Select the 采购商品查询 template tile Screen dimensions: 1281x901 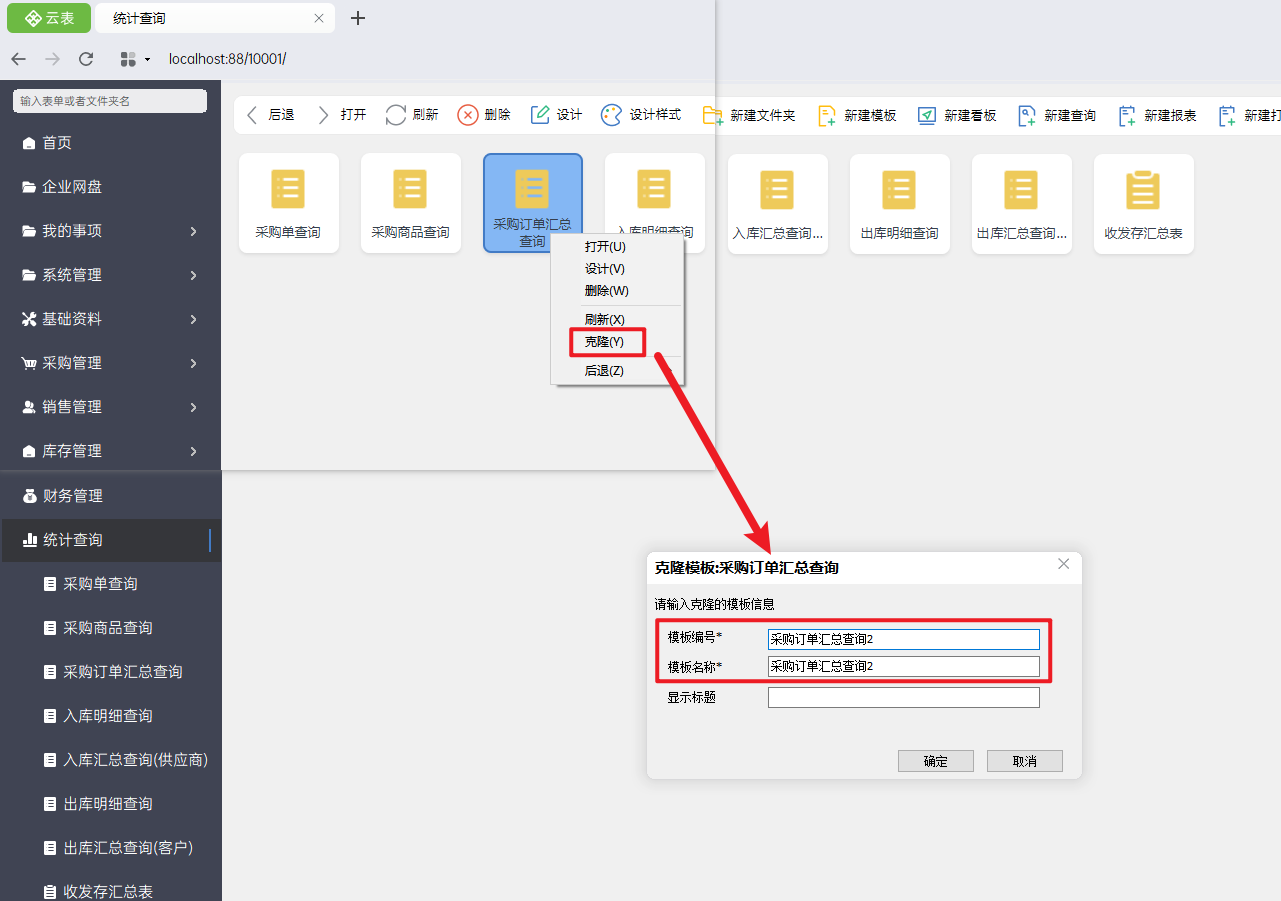(x=410, y=203)
